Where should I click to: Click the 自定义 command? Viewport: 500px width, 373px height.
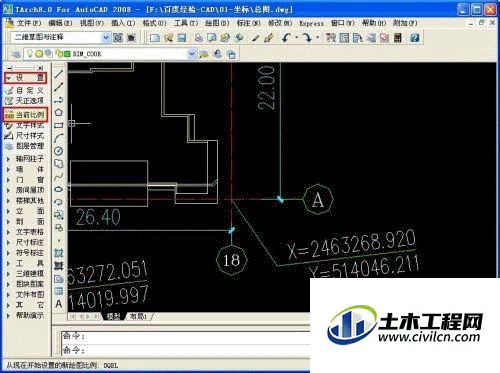(x=25, y=90)
